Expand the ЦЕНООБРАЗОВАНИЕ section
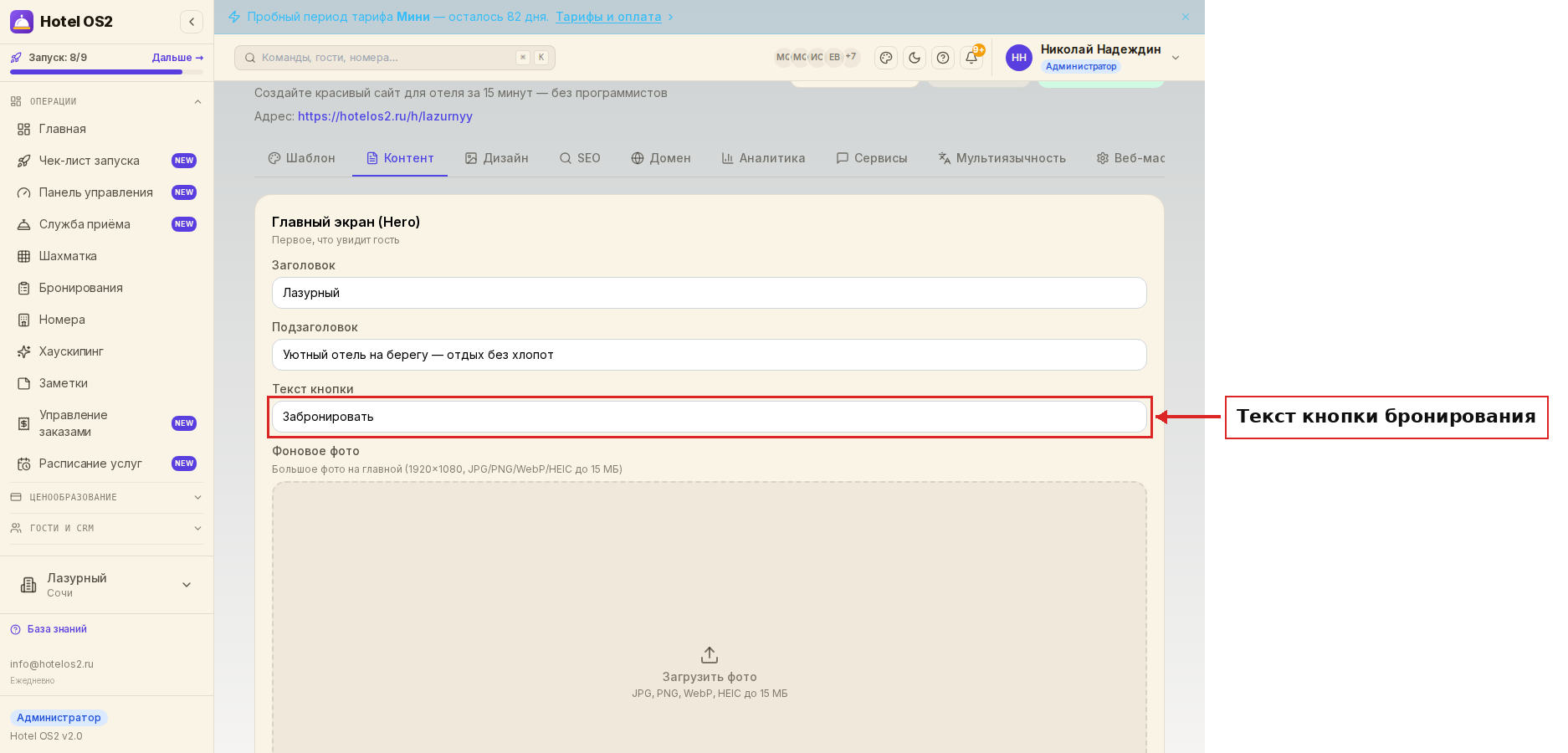 (106, 497)
